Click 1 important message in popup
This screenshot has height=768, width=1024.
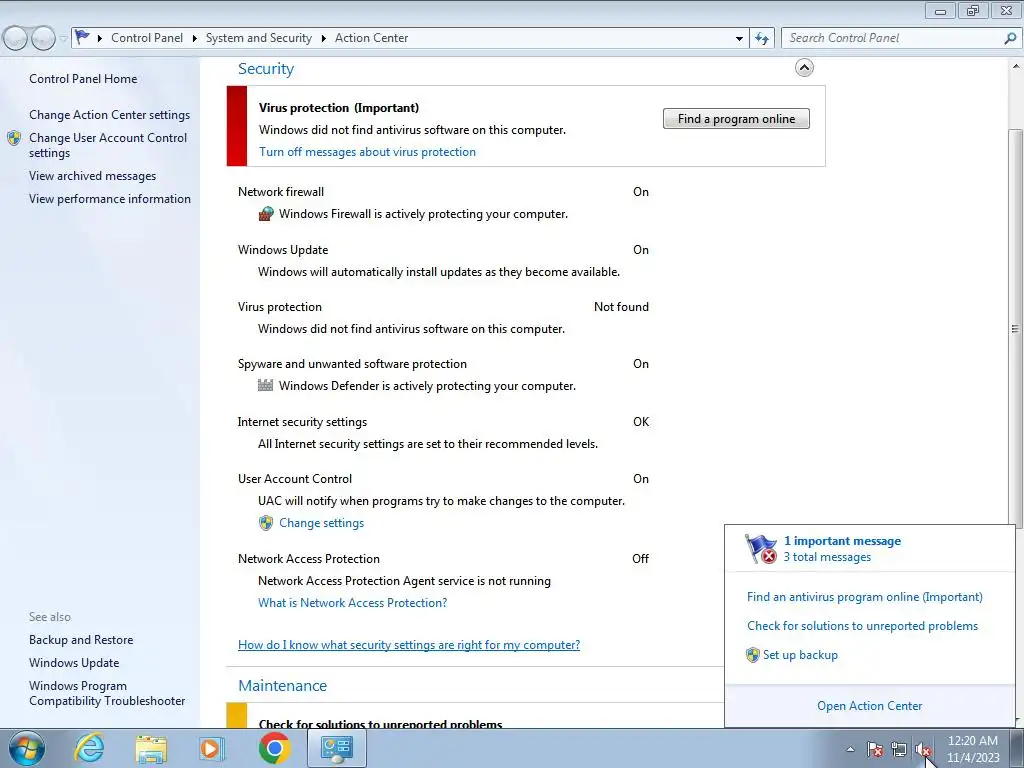tap(842, 541)
